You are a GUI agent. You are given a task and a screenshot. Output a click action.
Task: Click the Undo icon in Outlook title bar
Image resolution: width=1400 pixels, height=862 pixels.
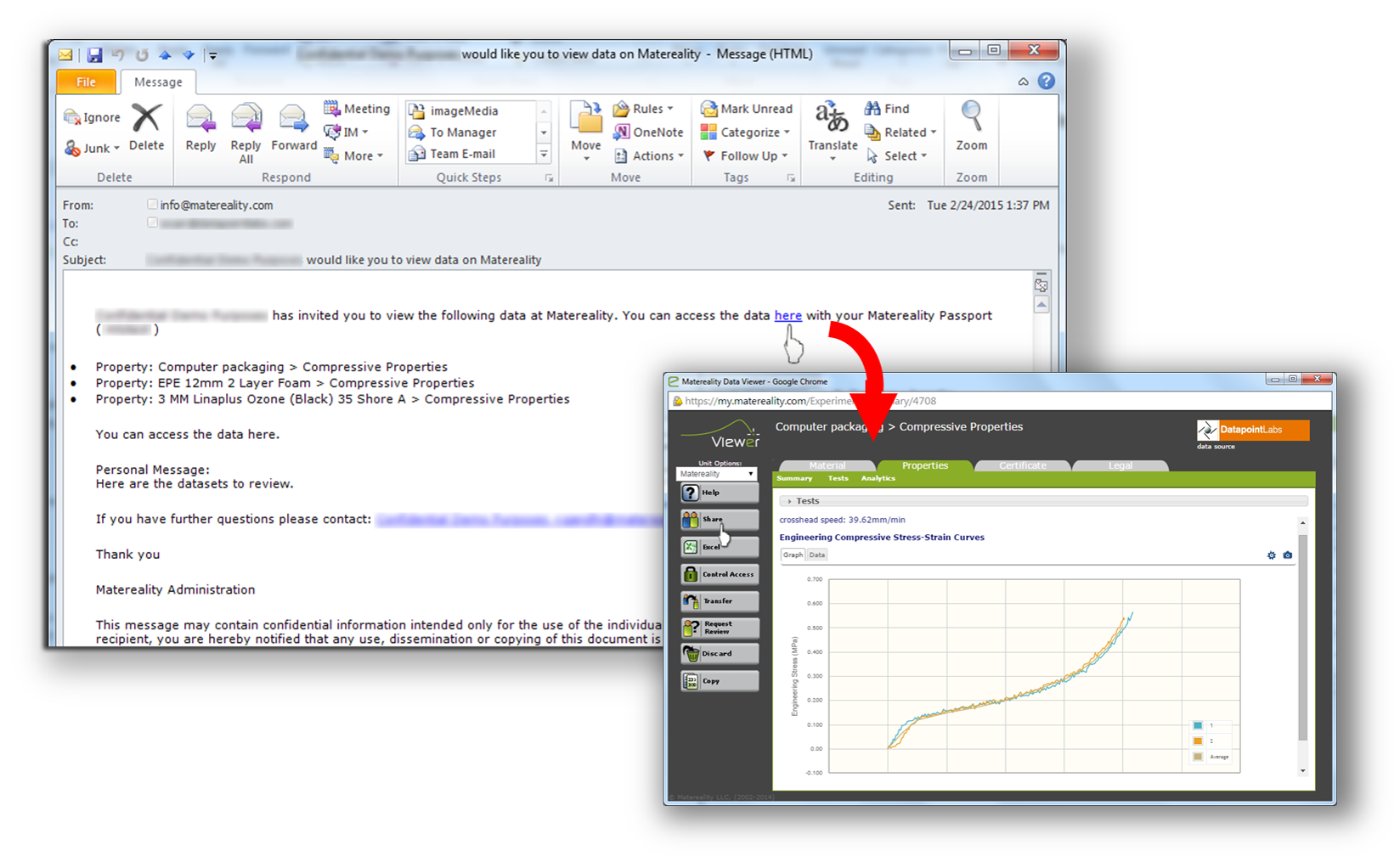[118, 55]
